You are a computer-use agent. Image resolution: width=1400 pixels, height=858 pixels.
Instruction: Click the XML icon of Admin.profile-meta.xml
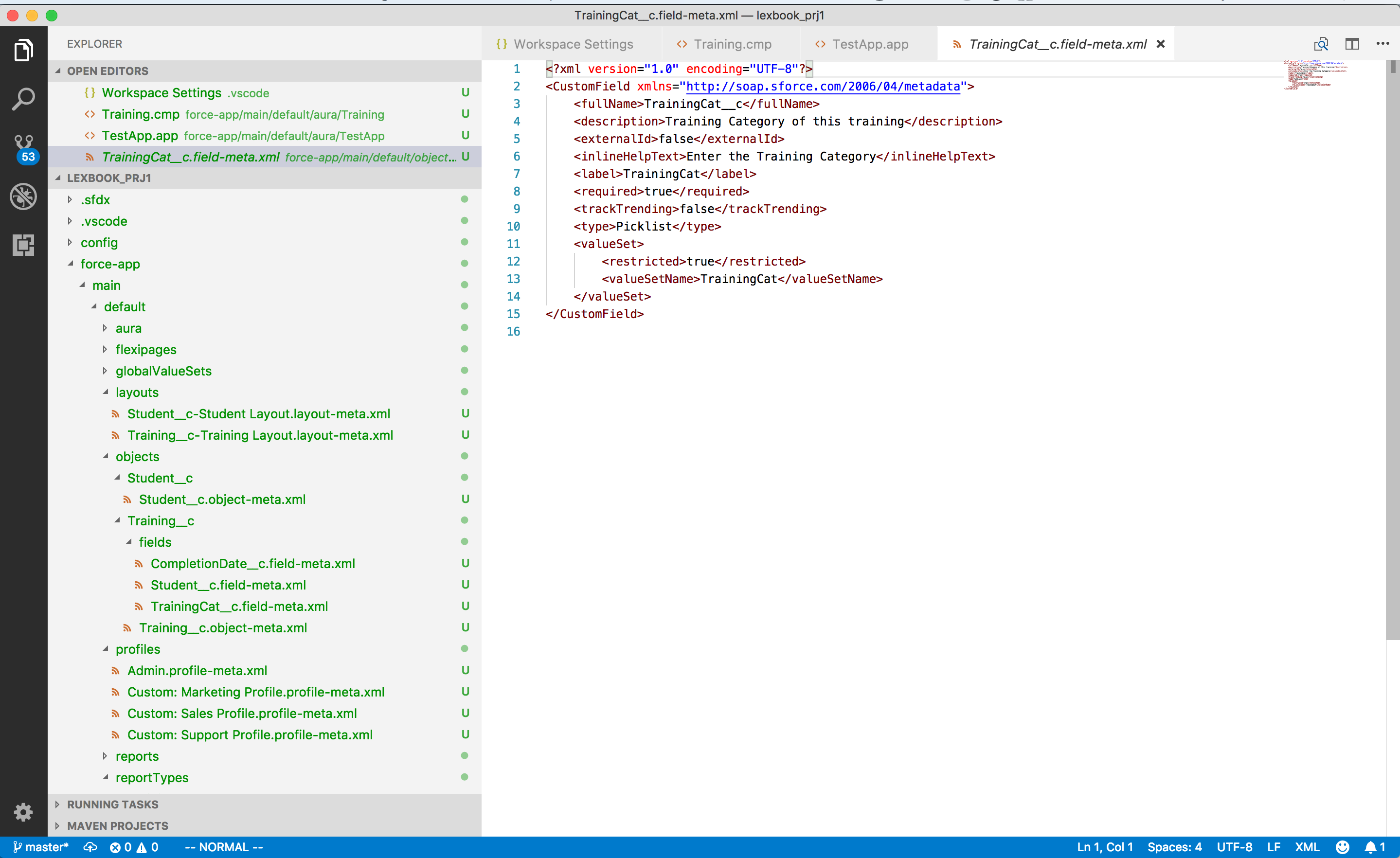click(x=115, y=671)
